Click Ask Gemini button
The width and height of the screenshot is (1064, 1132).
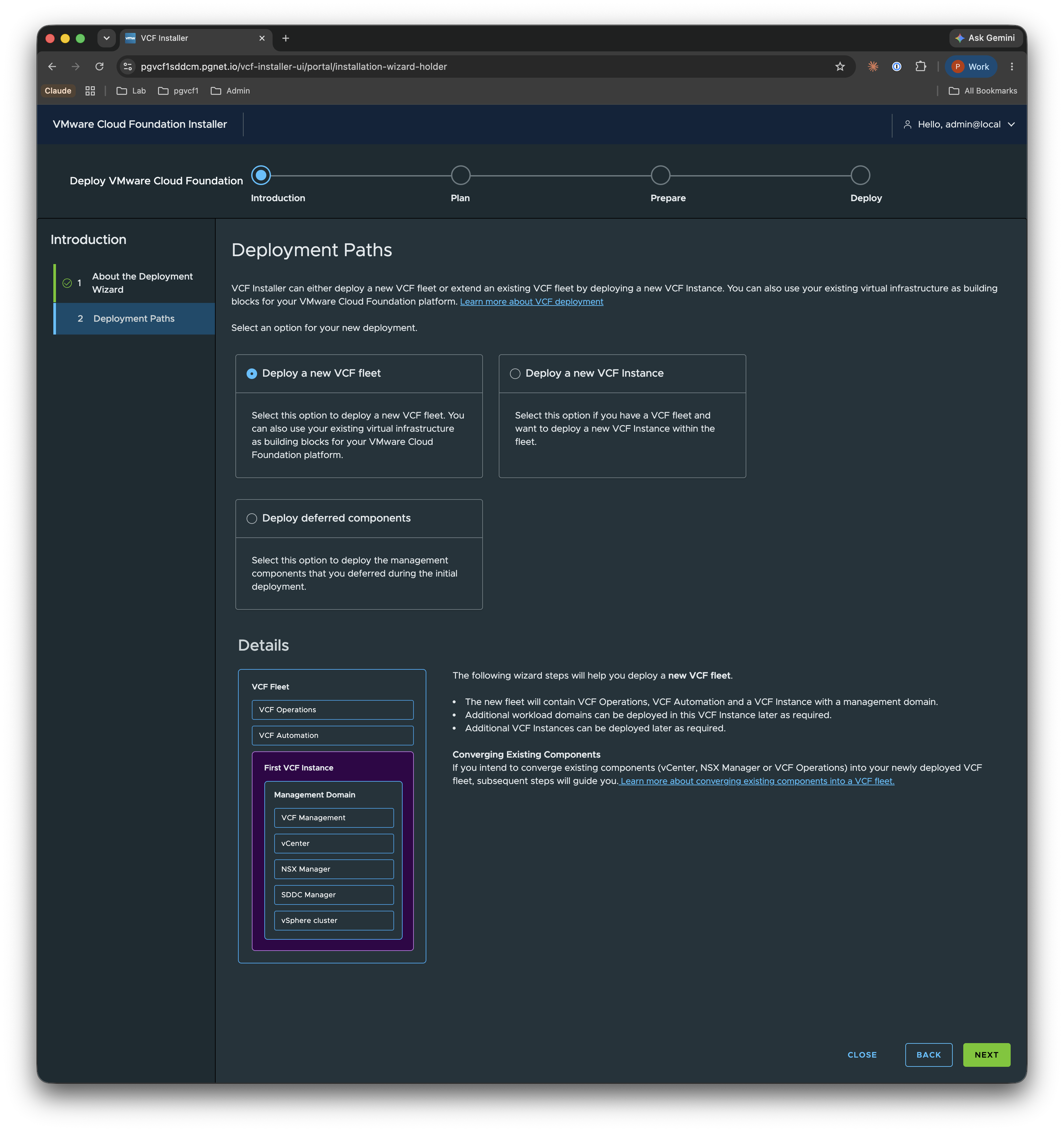coord(985,38)
